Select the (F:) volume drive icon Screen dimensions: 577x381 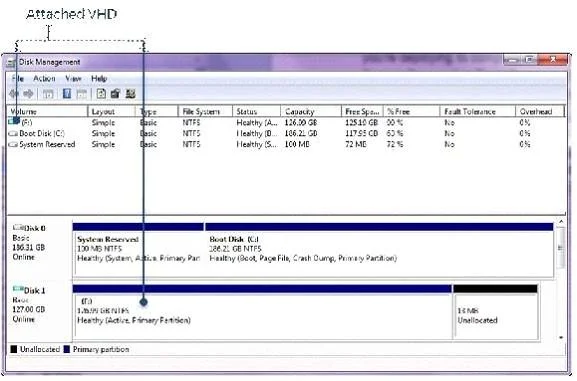pos(14,121)
